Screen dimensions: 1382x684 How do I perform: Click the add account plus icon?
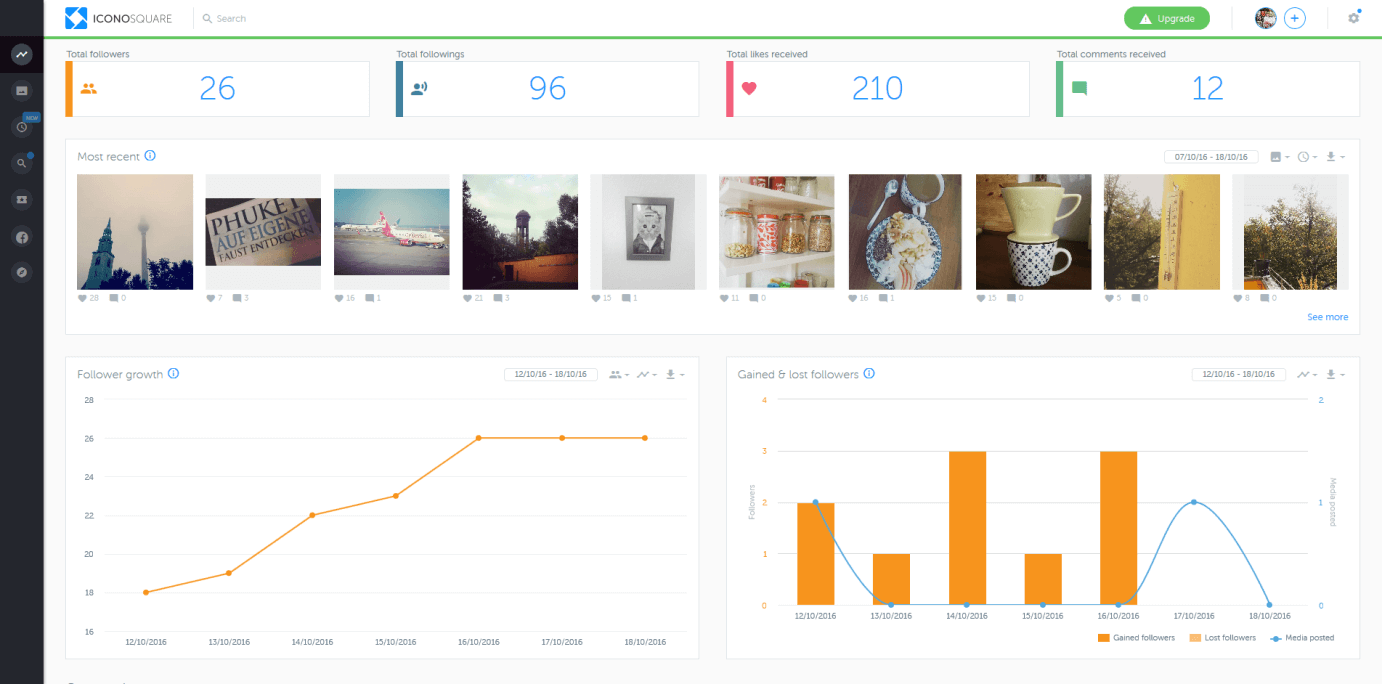1295,18
